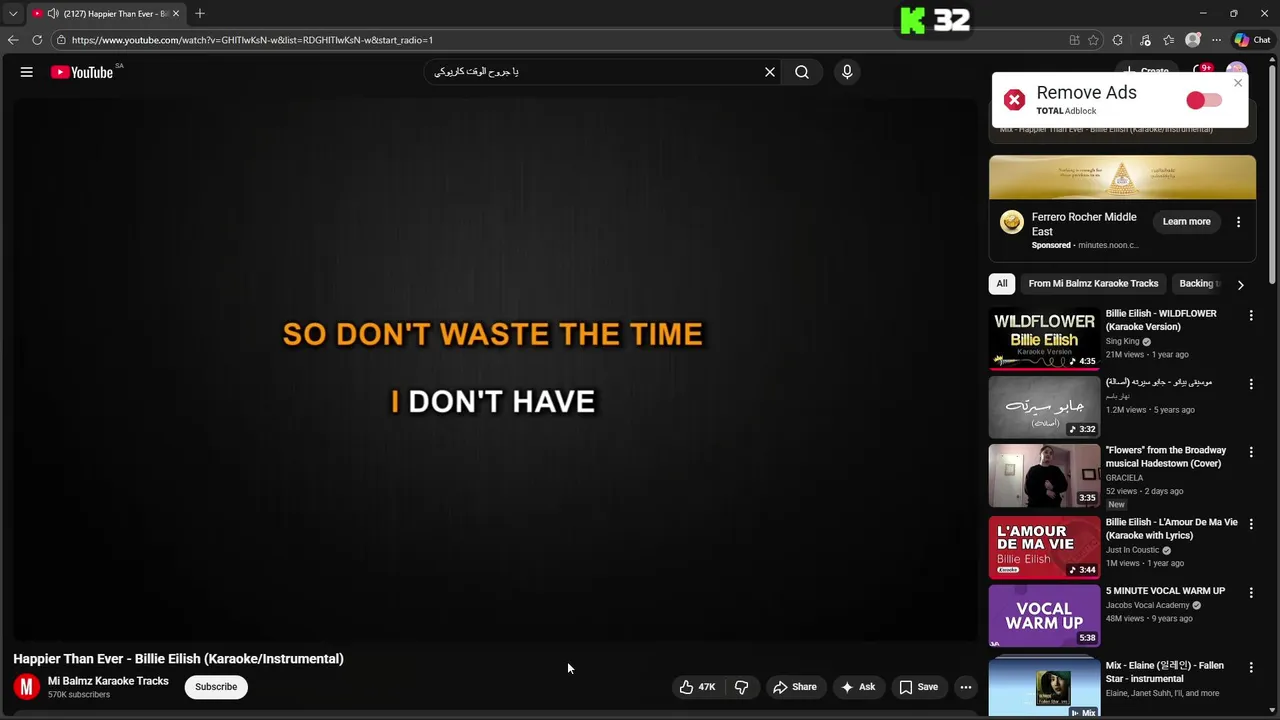Open Vocal Warm Up thumbnail
This screenshot has width=1280, height=720.
[1044, 616]
